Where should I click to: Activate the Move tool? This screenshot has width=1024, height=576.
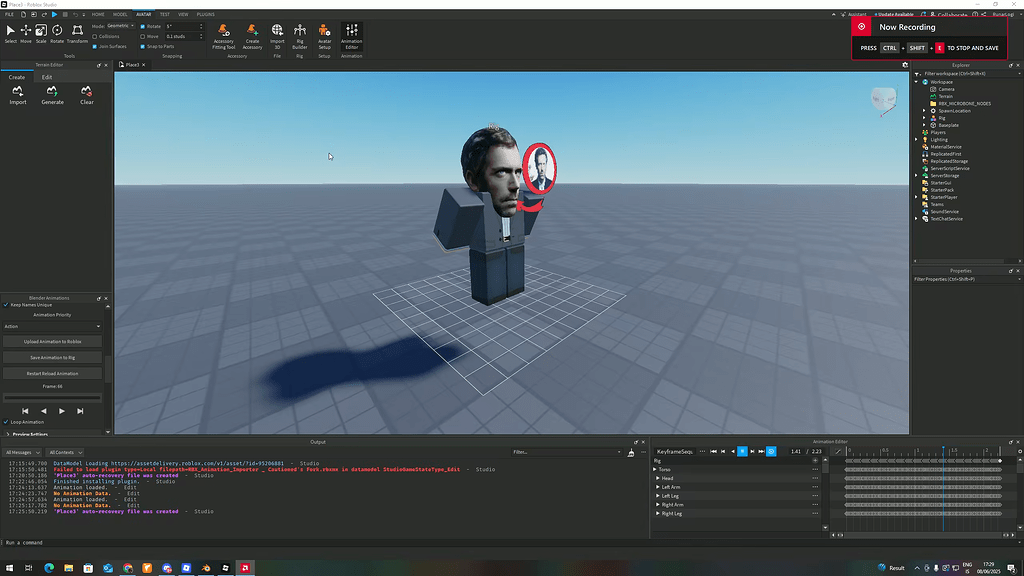pyautogui.click(x=25, y=34)
